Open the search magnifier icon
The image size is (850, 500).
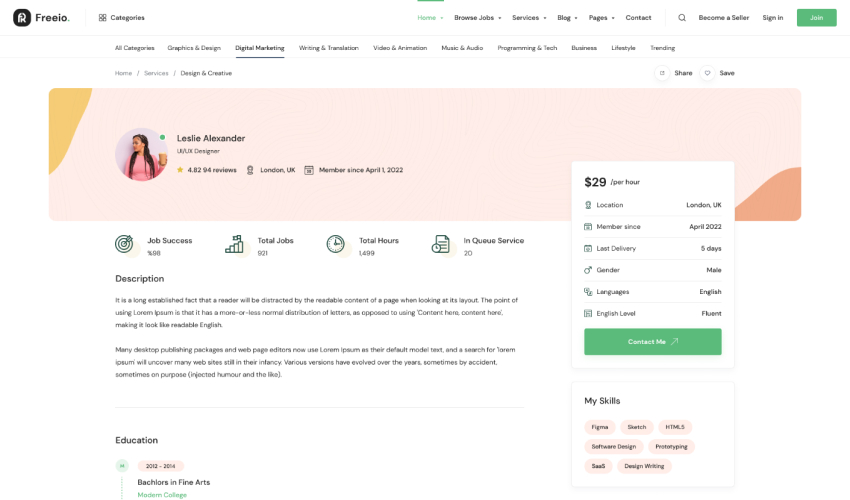click(682, 17)
